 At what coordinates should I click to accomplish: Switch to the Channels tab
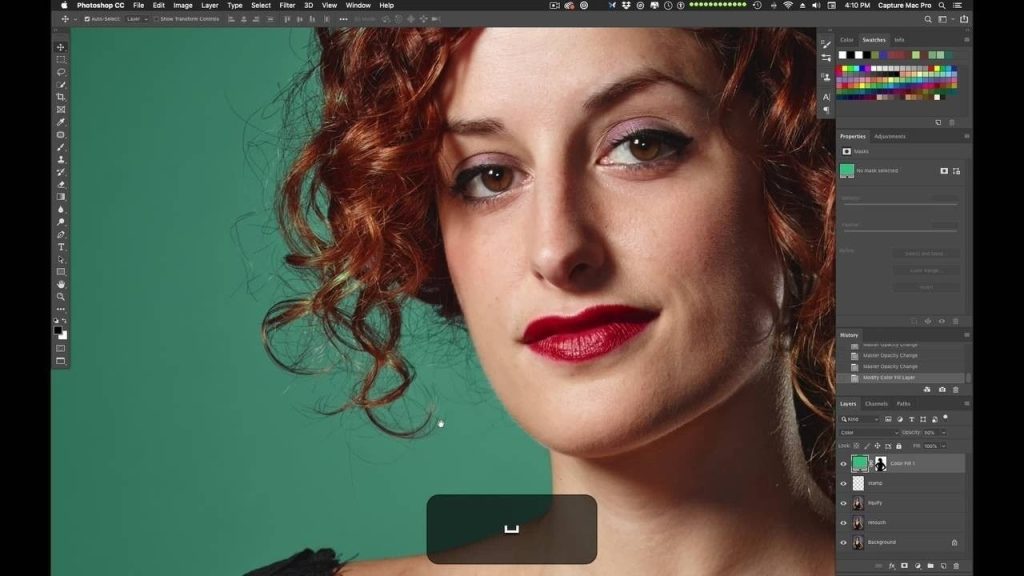pyautogui.click(x=876, y=404)
